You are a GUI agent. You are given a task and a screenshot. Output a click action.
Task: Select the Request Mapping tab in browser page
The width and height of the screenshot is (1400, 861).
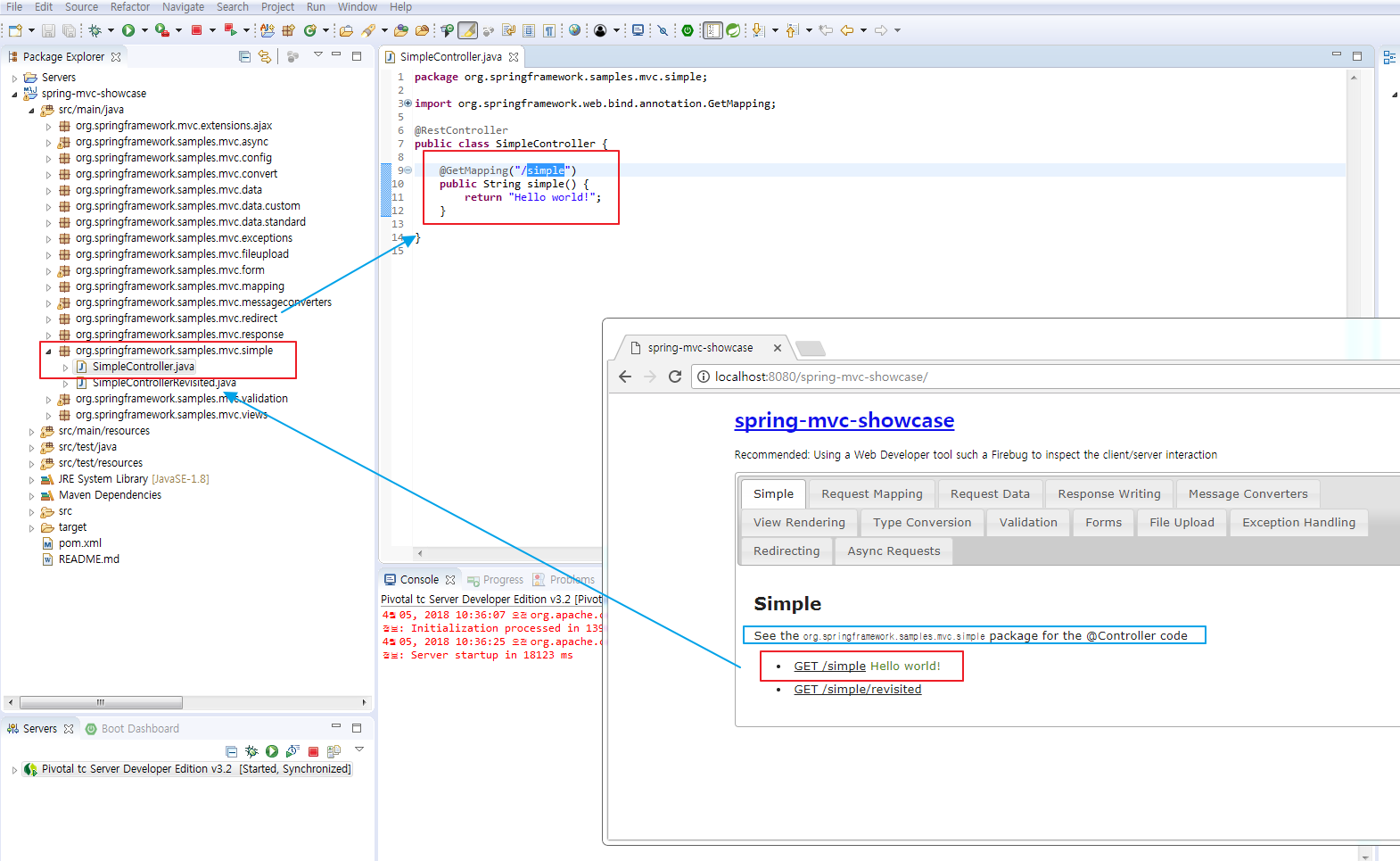click(x=872, y=493)
